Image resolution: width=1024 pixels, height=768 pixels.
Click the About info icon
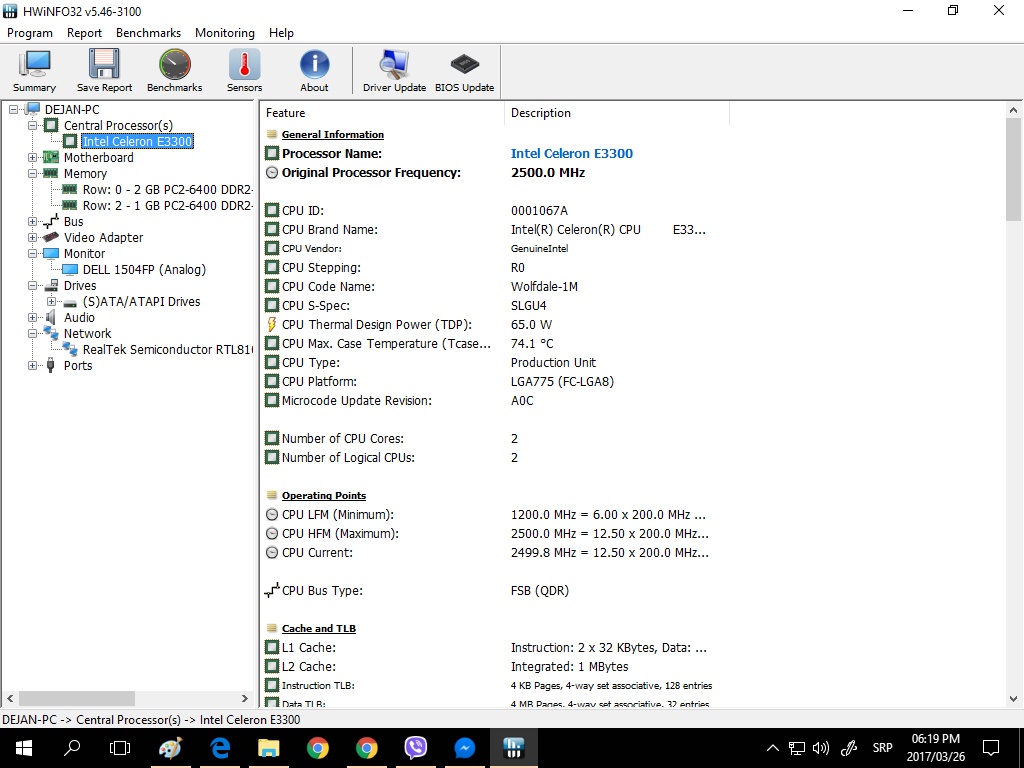point(314,71)
